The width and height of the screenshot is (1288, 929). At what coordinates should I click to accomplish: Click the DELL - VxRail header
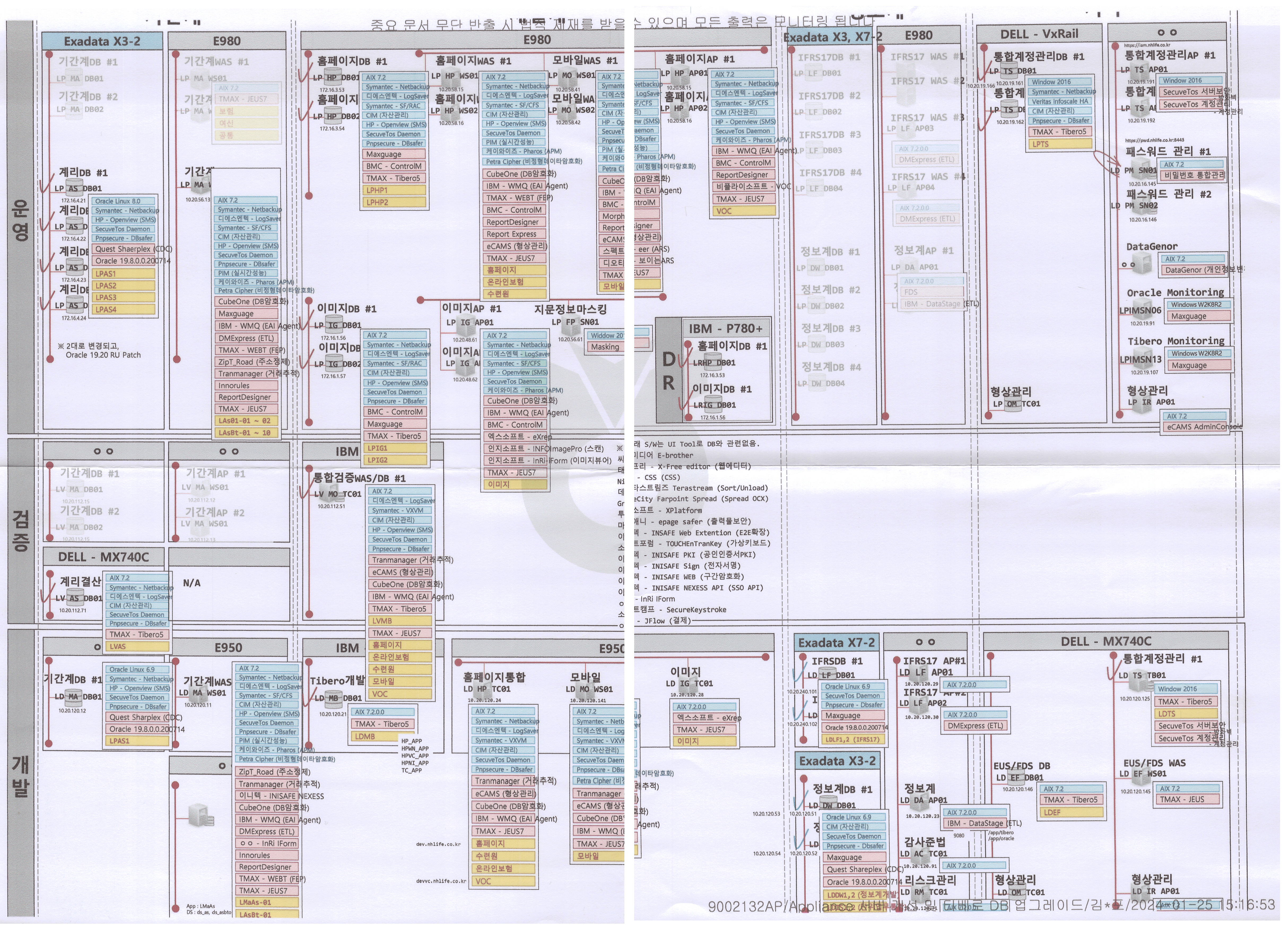point(1039,34)
